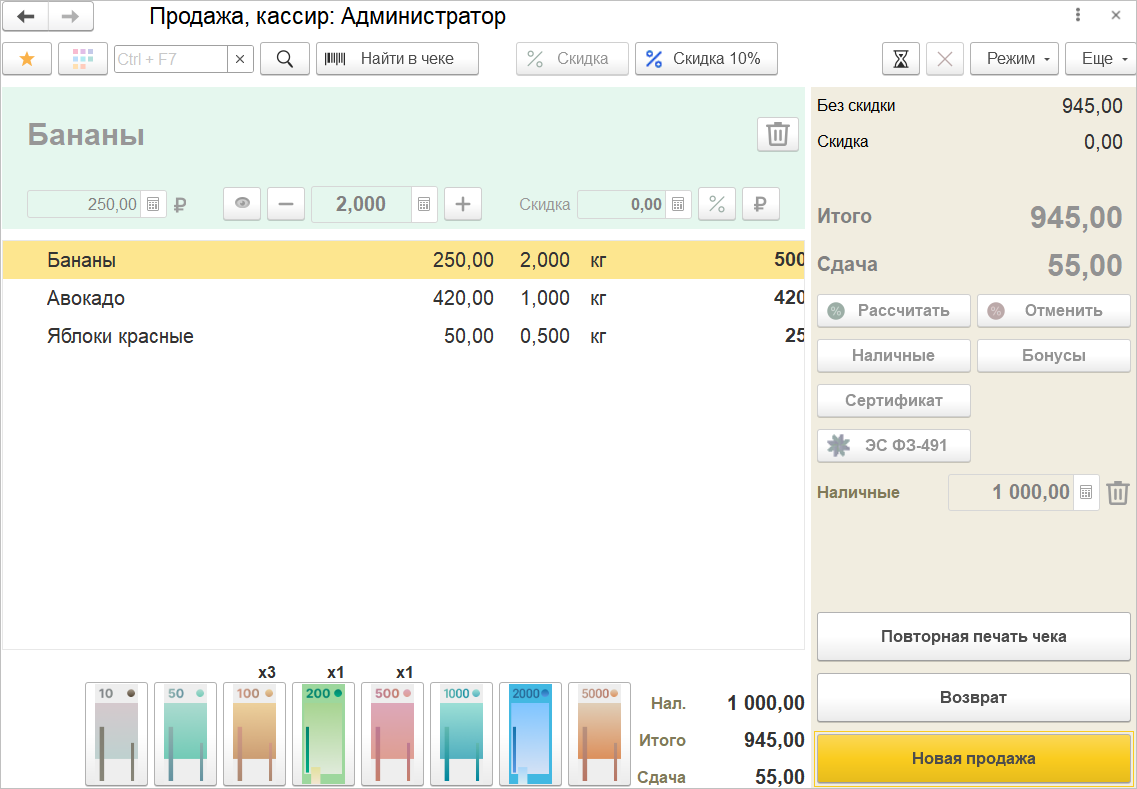The image size is (1137, 789).
Task: Click the favorites star icon
Action: click(27, 59)
